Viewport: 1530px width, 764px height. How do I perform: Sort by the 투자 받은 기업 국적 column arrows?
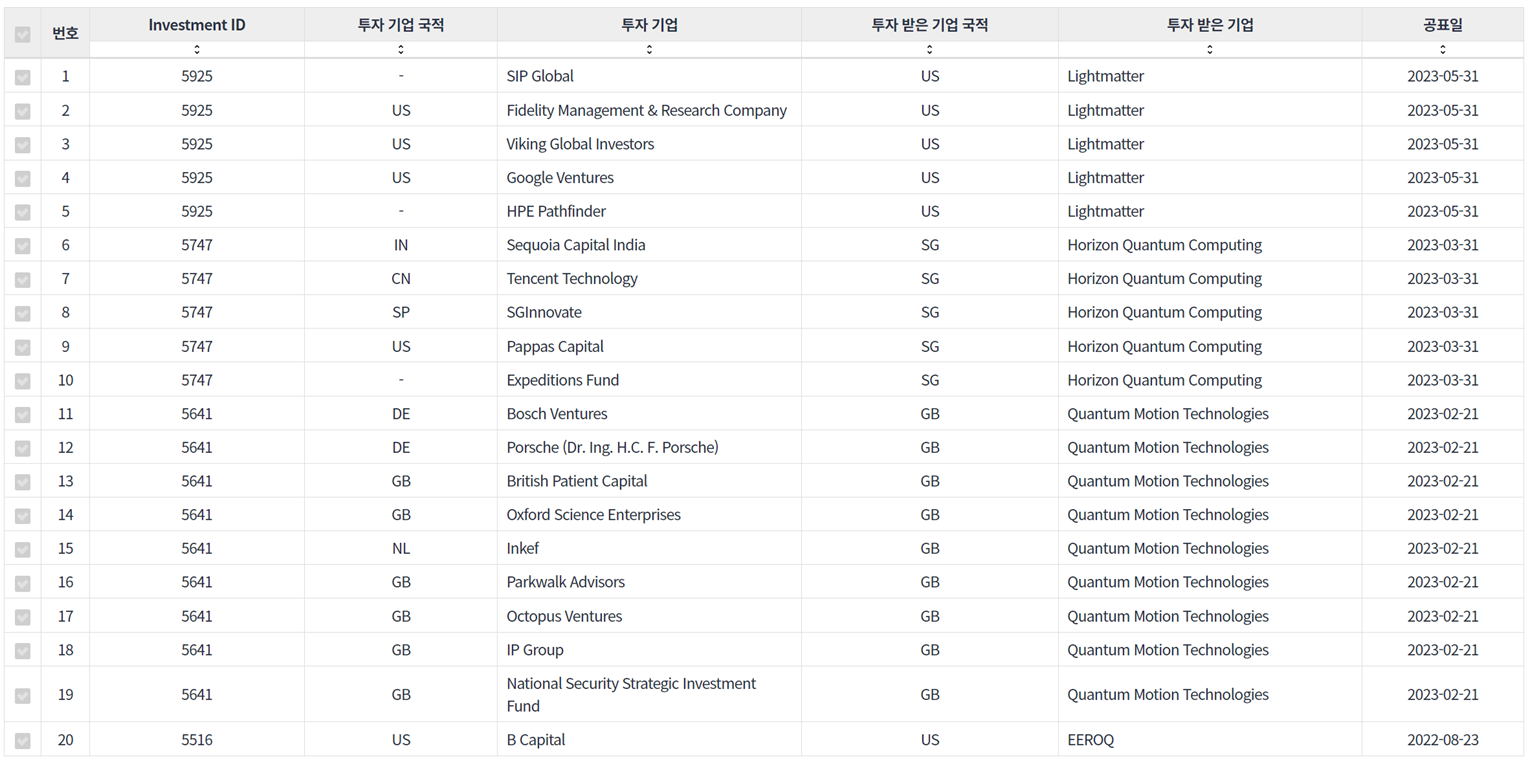click(x=930, y=49)
